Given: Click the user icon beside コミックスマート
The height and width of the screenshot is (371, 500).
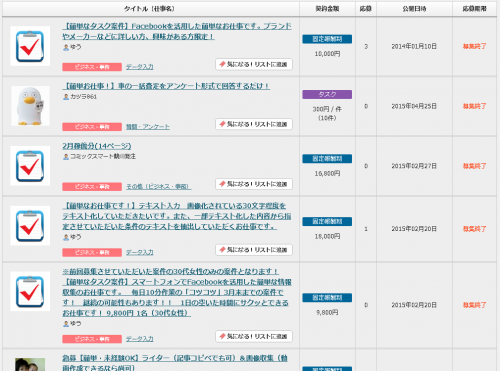Looking at the screenshot, I should 66,156.
